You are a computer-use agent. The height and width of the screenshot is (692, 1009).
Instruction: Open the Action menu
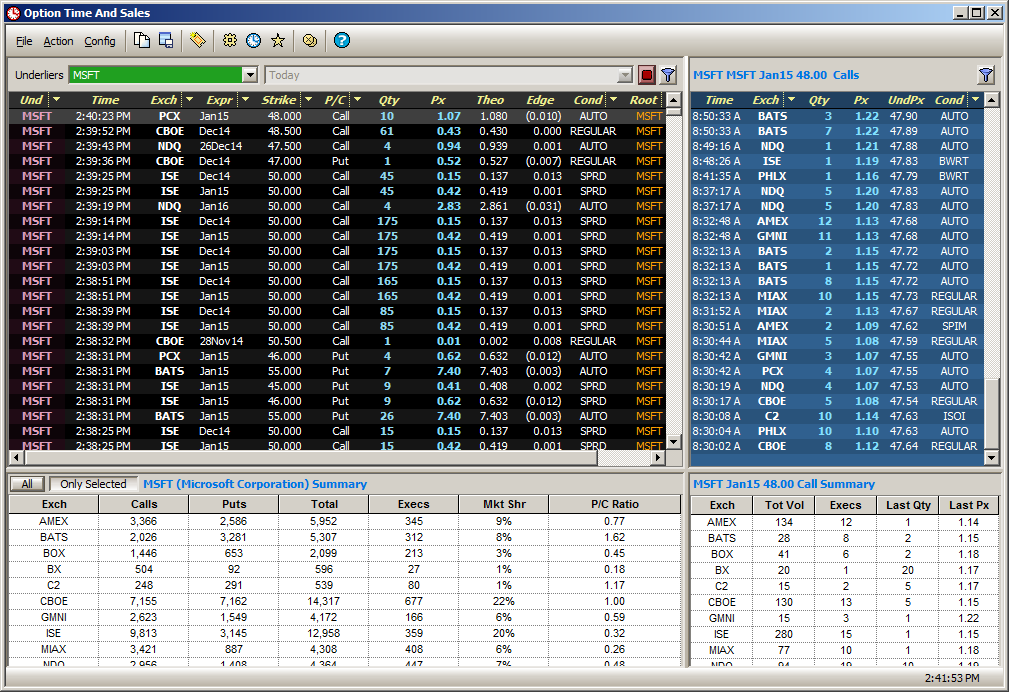point(58,41)
